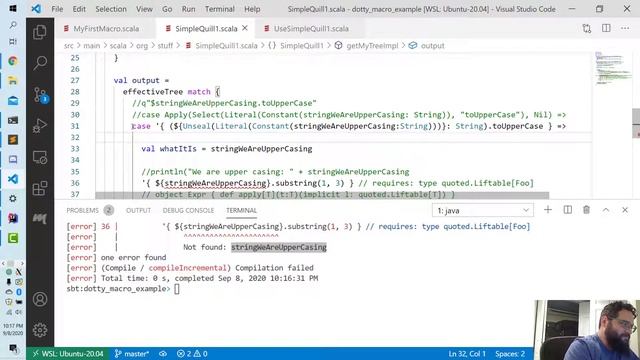Open editor more actions menu
This screenshot has width=640, height=360.
625,28
